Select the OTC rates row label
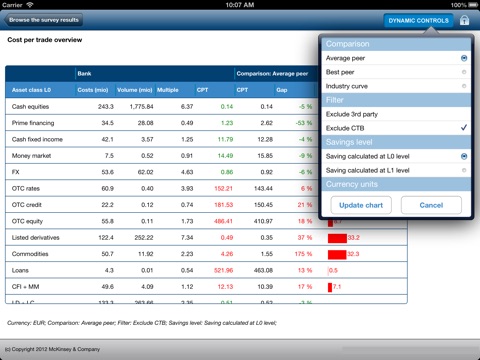 [x=26, y=188]
